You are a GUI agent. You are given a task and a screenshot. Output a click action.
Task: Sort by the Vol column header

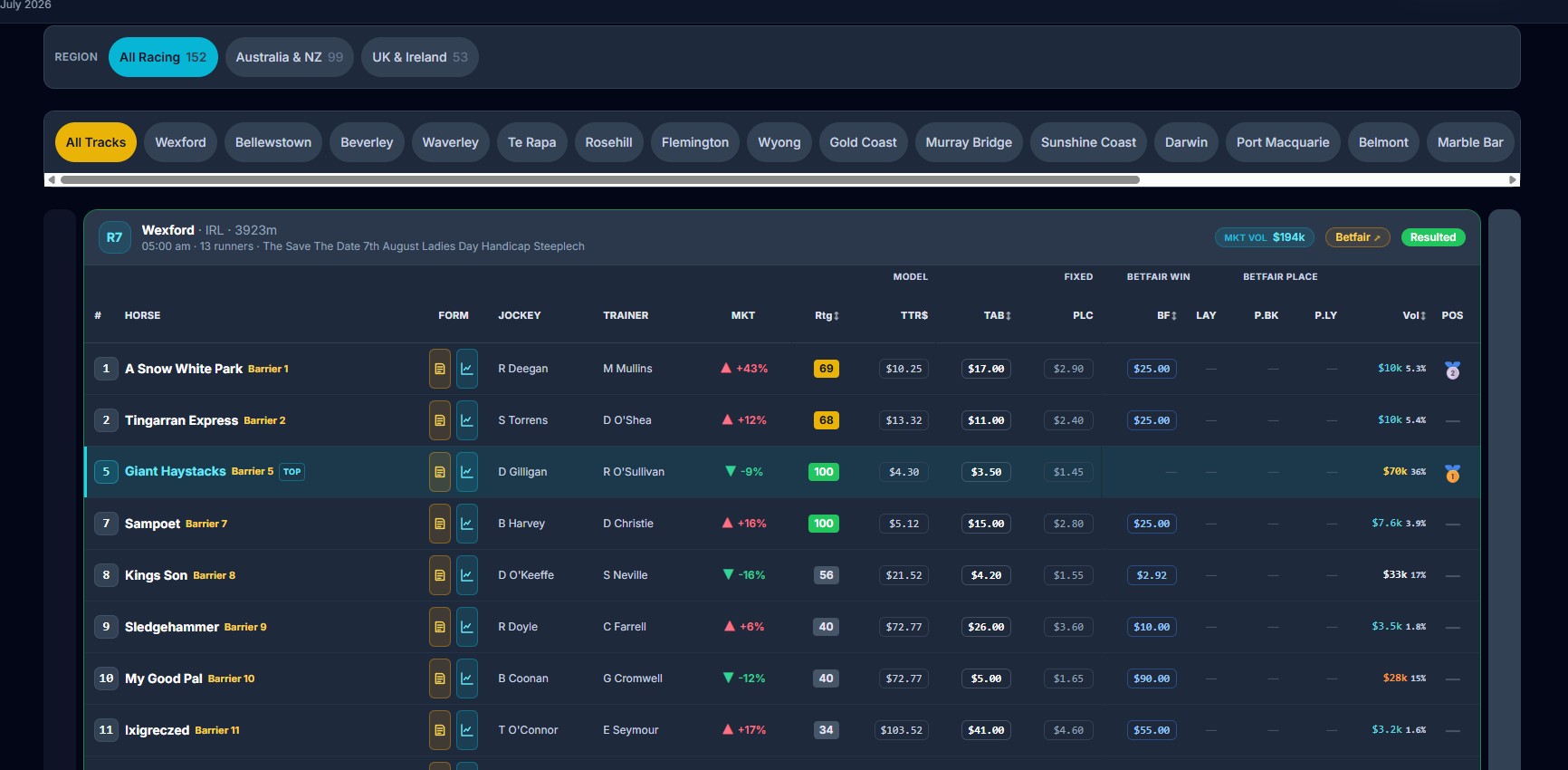[1414, 315]
